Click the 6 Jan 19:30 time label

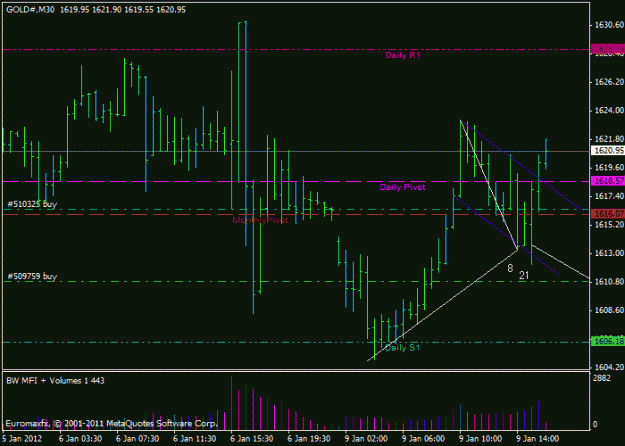click(309, 439)
